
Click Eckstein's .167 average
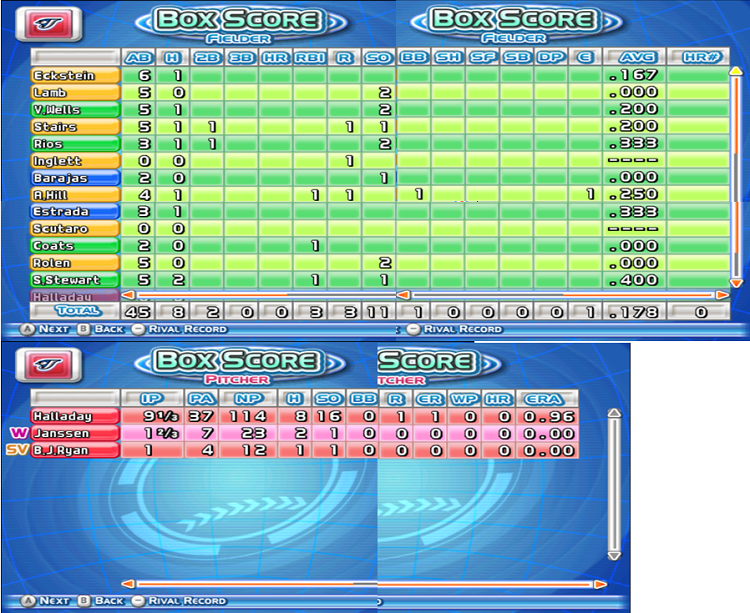634,75
